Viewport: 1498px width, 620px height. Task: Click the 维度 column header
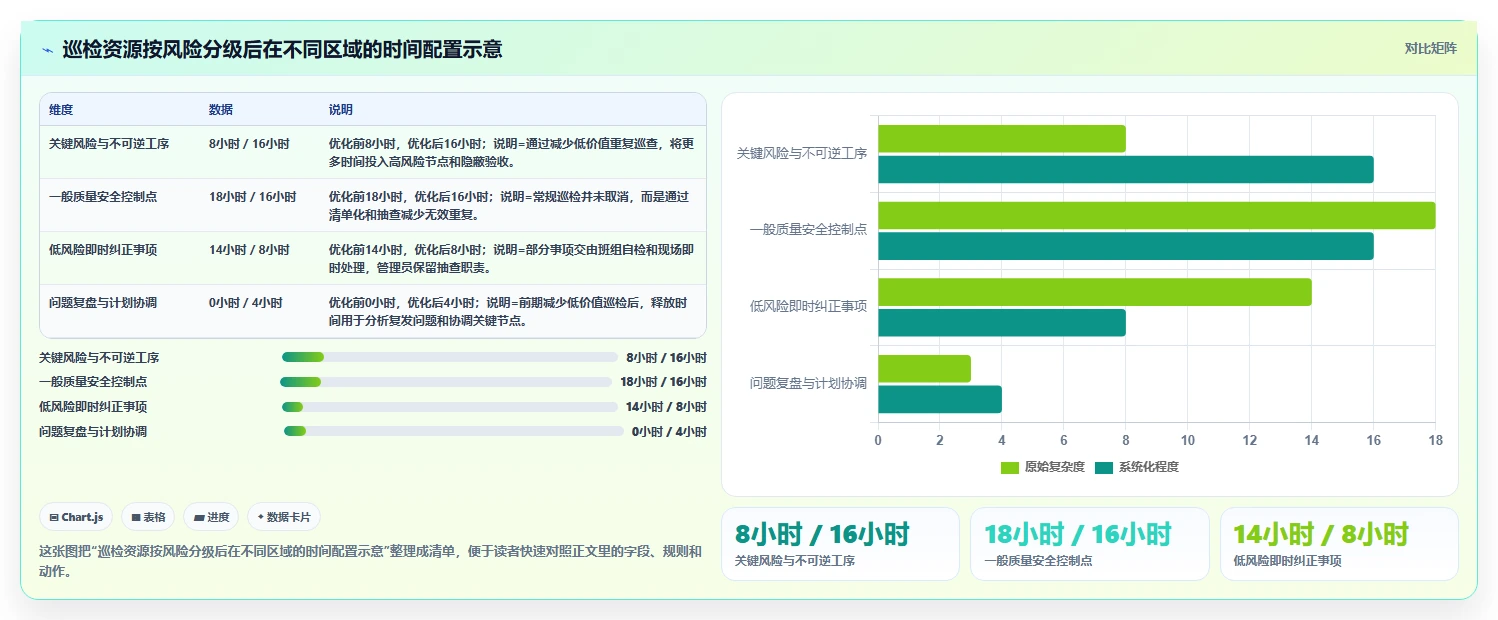(61, 110)
